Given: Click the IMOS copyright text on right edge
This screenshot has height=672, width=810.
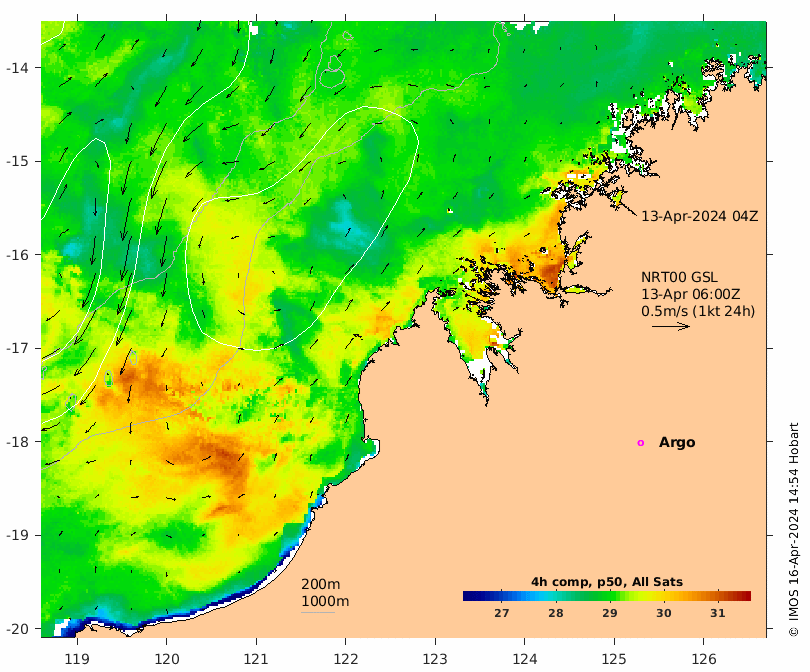Looking at the screenshot, I should pos(793,529).
